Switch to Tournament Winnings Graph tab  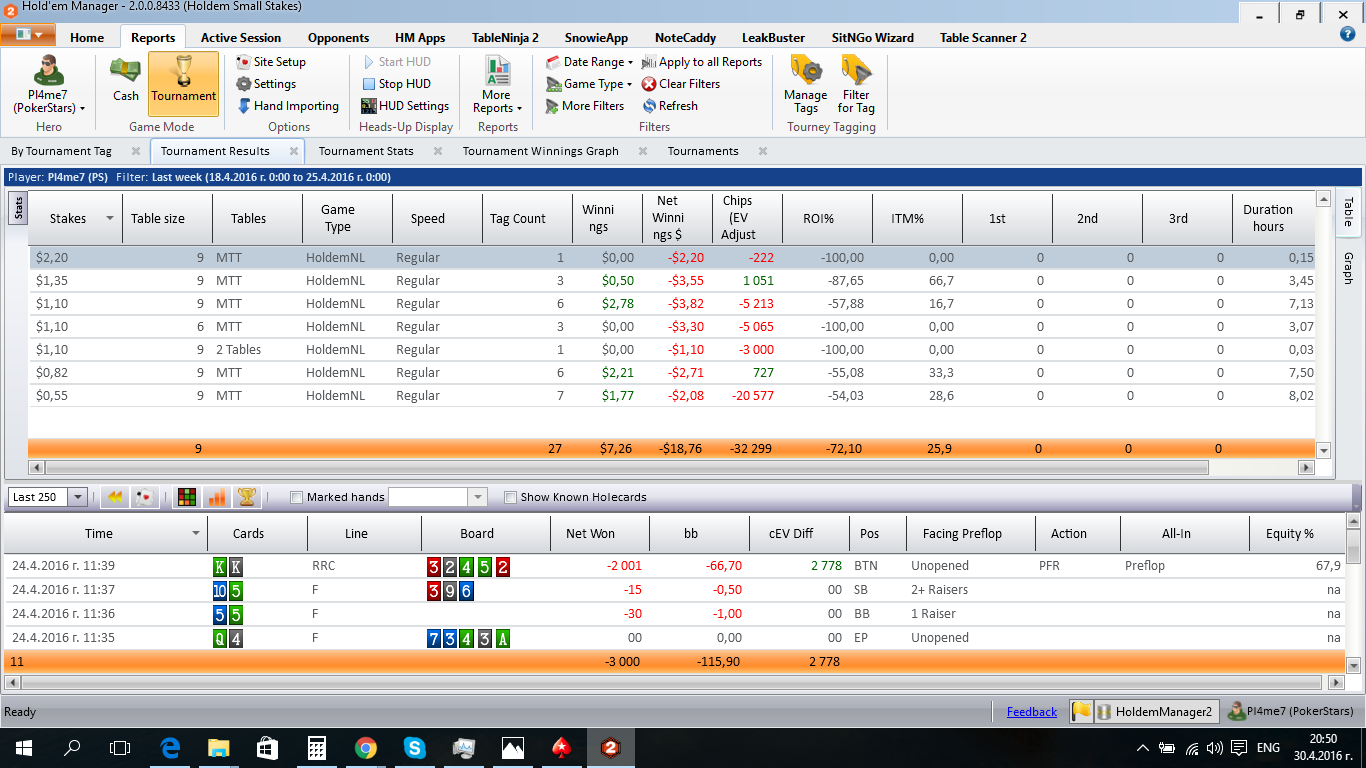coord(541,151)
